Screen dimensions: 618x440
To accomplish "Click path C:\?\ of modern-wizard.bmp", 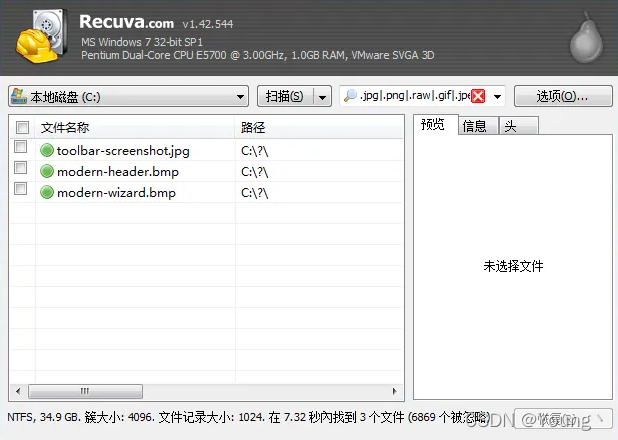I will (x=255, y=192).
